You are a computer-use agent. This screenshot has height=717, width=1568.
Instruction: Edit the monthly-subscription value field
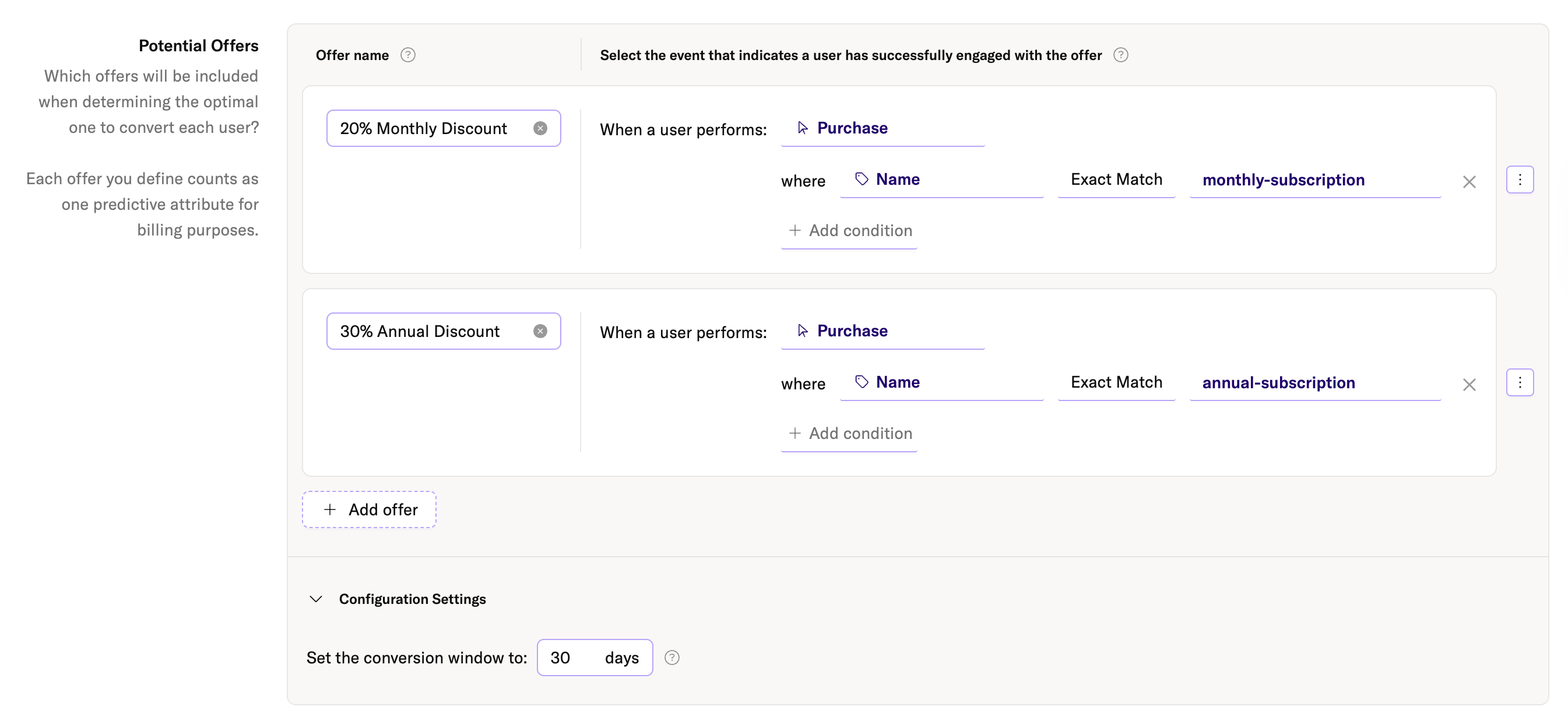point(1315,180)
